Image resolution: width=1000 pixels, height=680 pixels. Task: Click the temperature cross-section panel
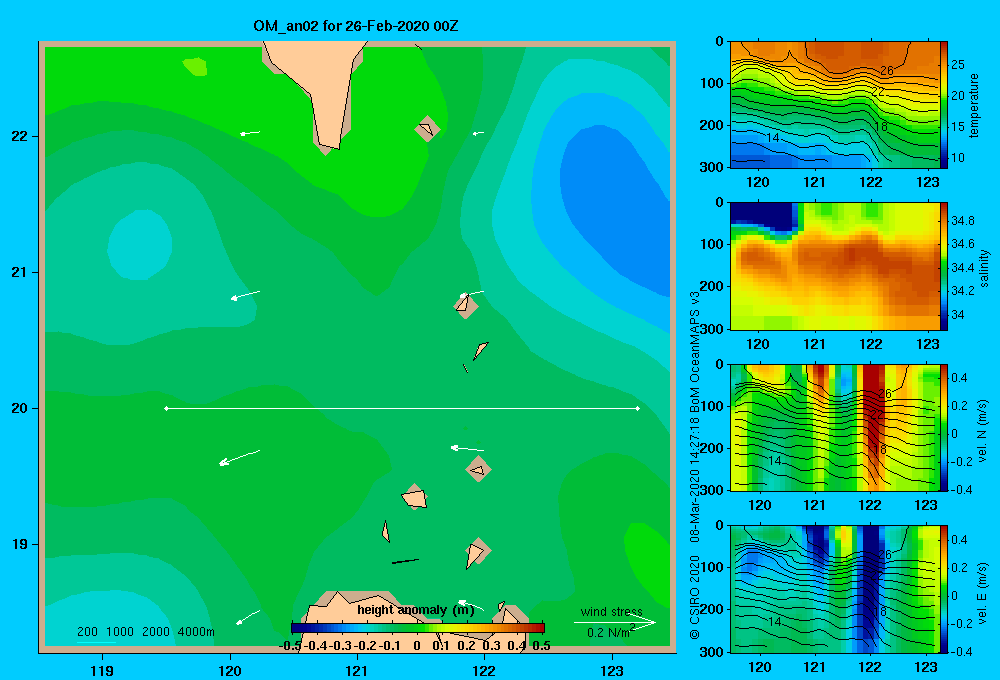[835, 105]
